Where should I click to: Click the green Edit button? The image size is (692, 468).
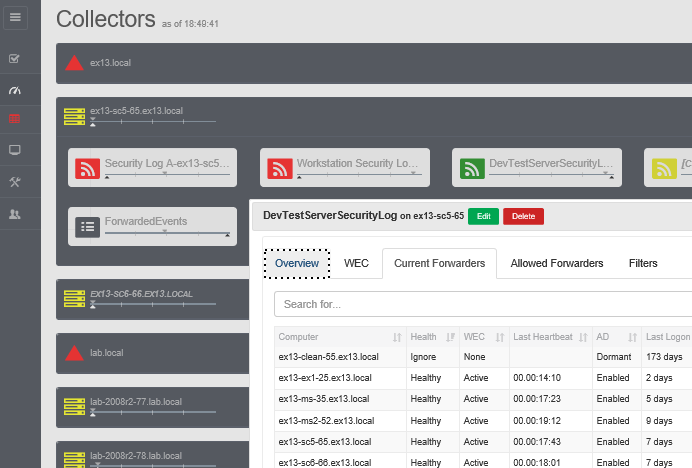[483, 216]
